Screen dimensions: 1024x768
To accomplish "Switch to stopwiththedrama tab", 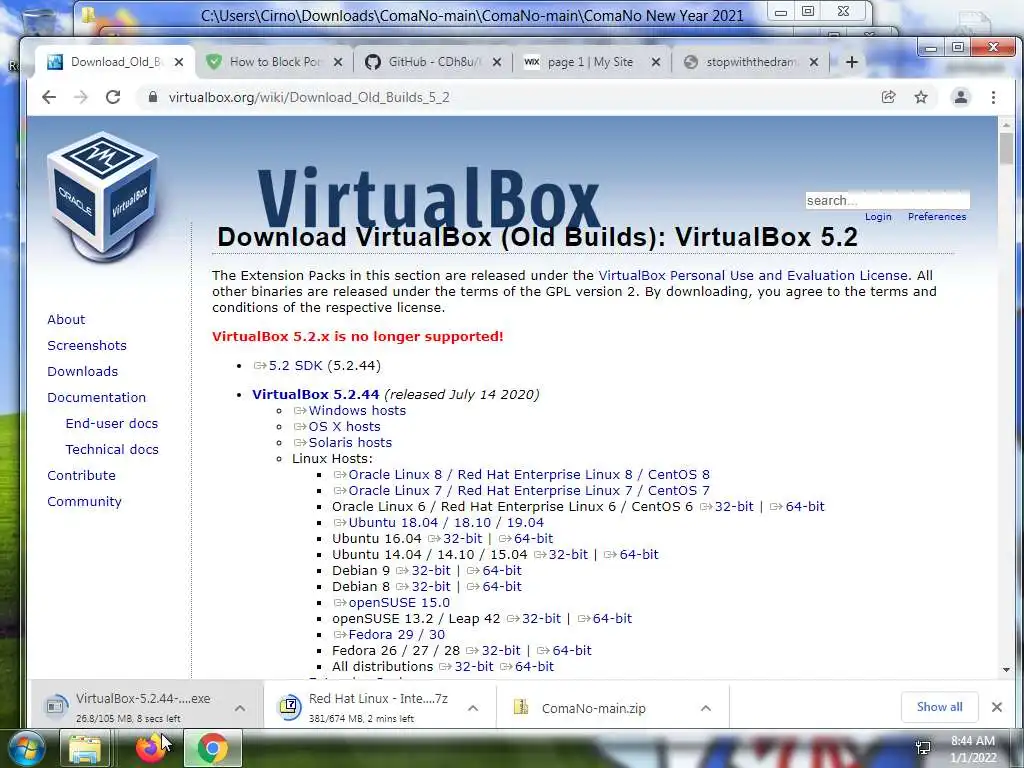I will [x=750, y=62].
